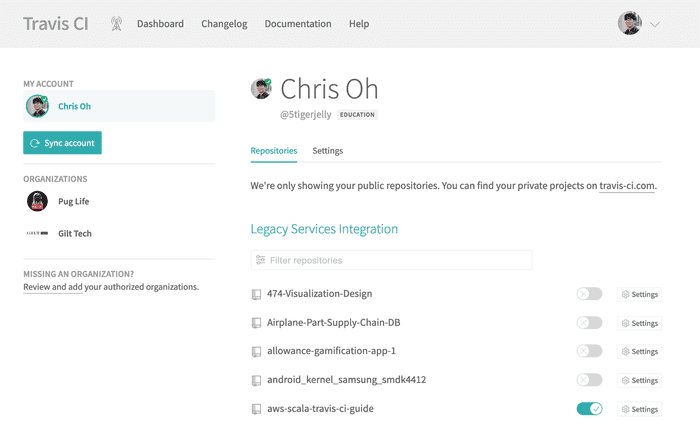Screen dimensions: 700x427
Task: Select Chris Oh account in sidebar
Action: [119, 106]
